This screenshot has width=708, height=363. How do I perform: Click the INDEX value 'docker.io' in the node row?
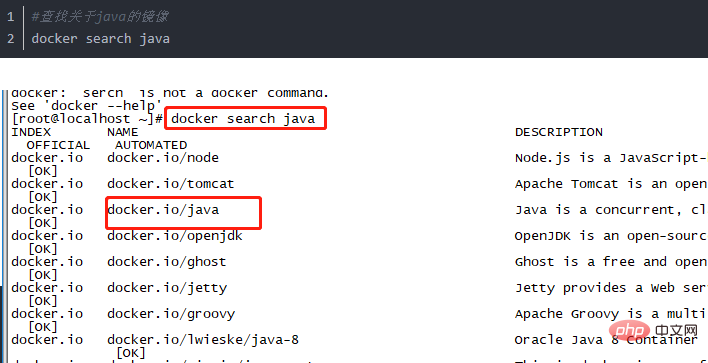[x=47, y=158]
